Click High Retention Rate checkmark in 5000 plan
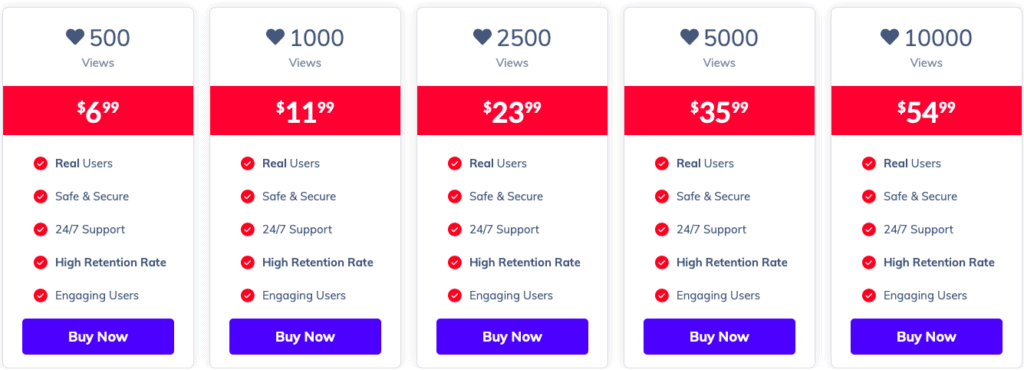Viewport: 1024px width, 370px height. point(662,262)
